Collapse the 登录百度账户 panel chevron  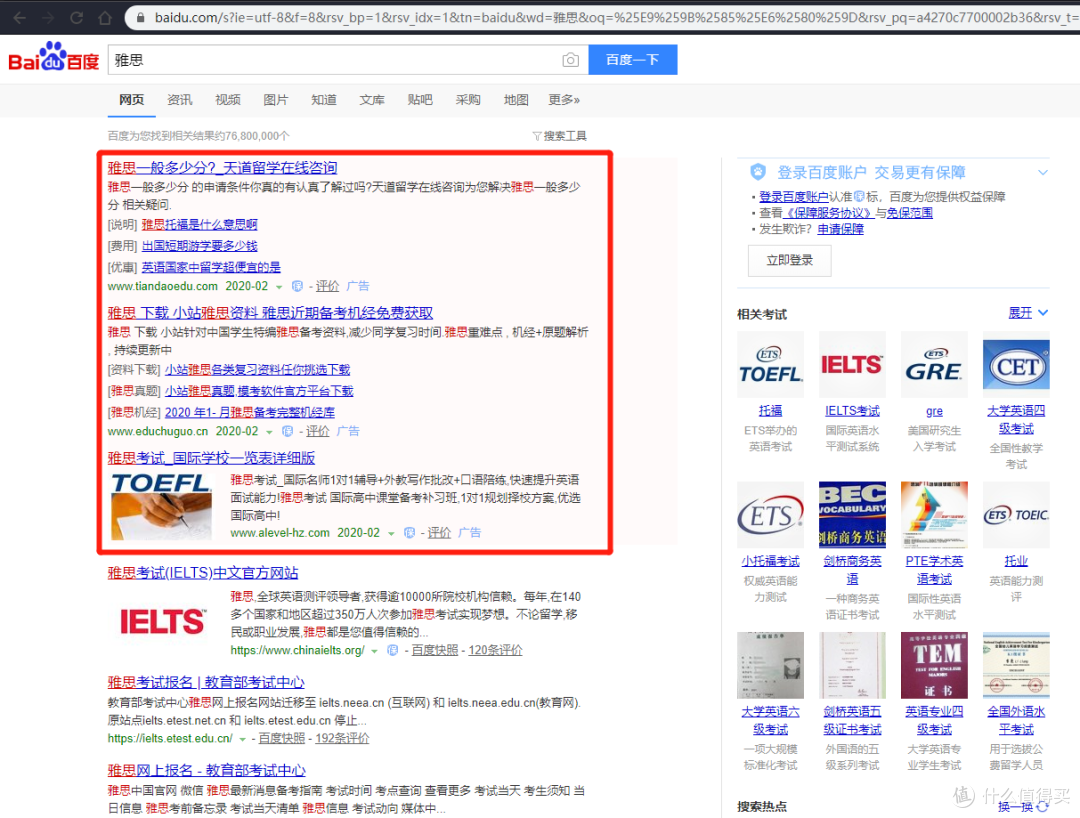coord(1043,173)
